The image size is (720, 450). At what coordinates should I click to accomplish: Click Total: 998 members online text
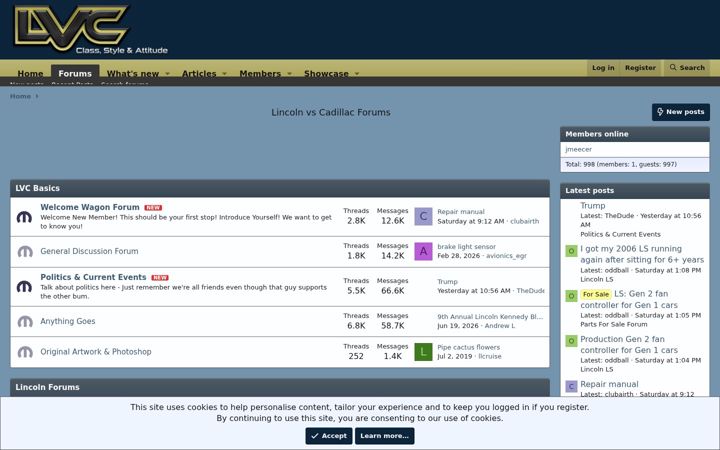click(621, 164)
